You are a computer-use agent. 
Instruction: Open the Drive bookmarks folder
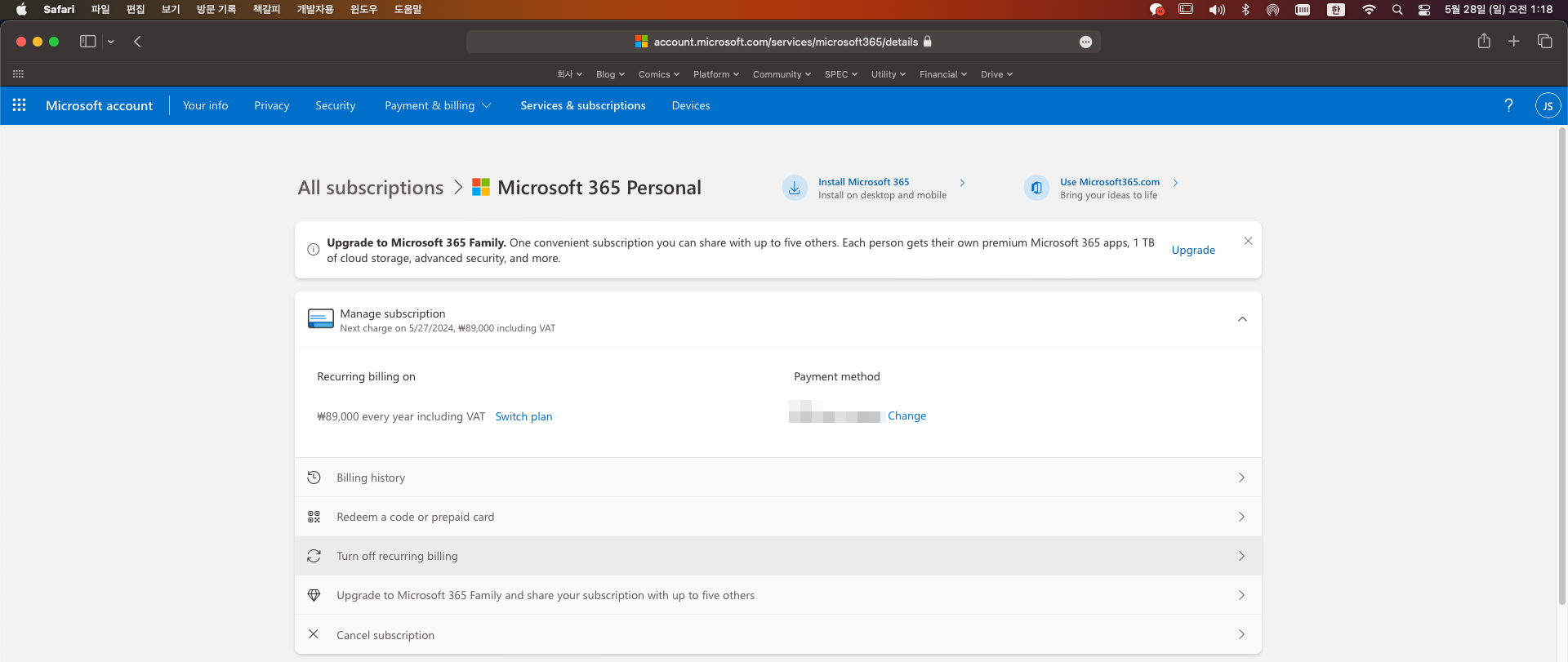click(x=996, y=74)
